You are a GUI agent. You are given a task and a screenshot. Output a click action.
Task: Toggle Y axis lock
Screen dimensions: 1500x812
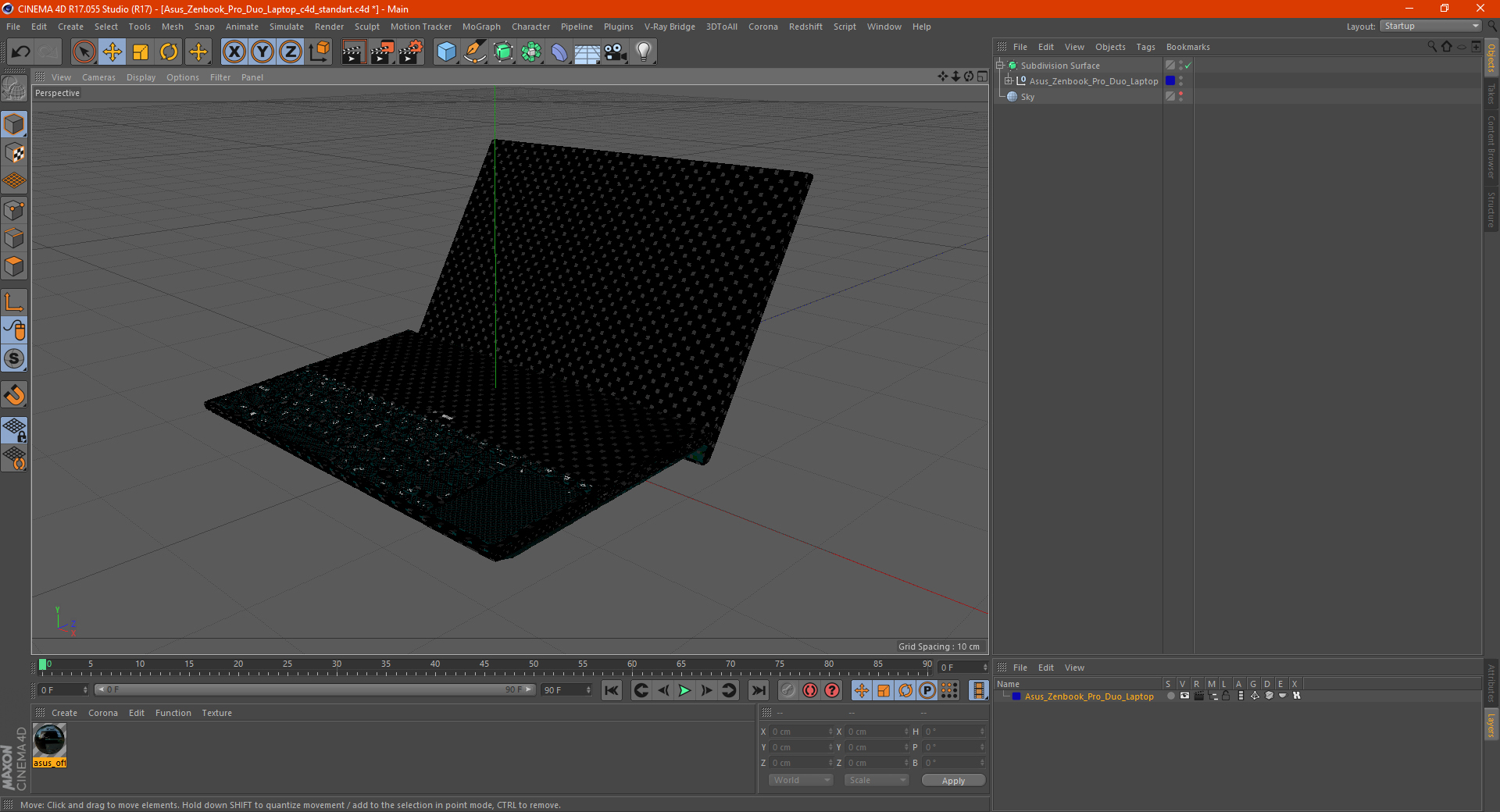[x=262, y=52]
